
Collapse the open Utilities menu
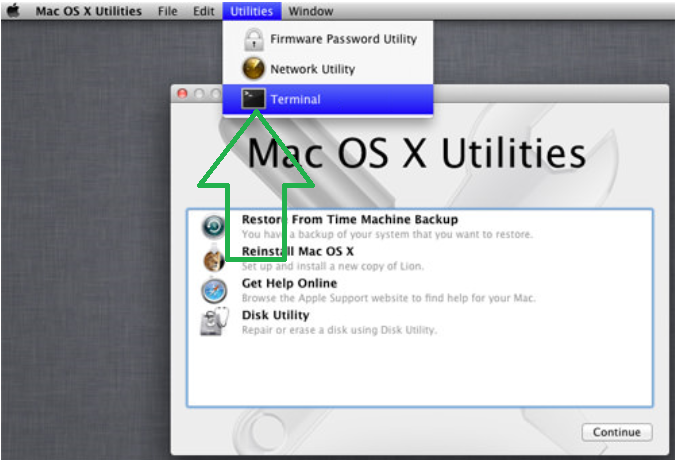[250, 11]
